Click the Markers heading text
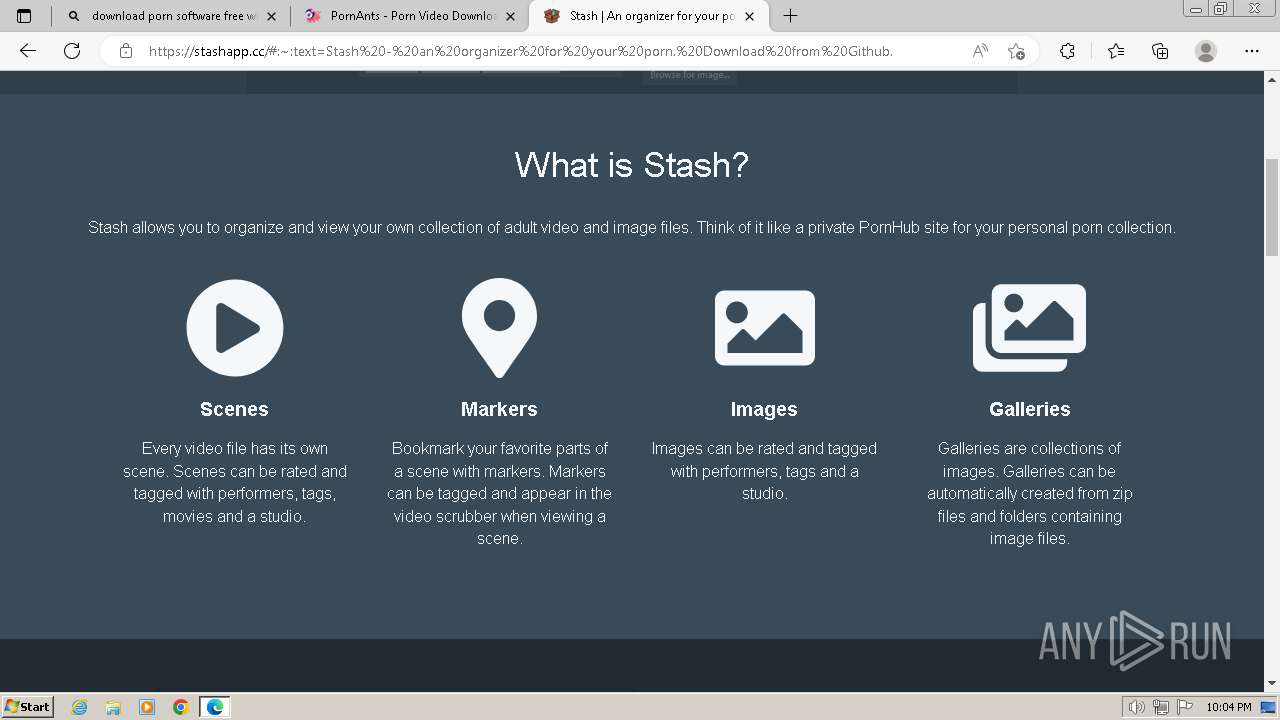Screen dimensions: 1280x720 click(499, 409)
